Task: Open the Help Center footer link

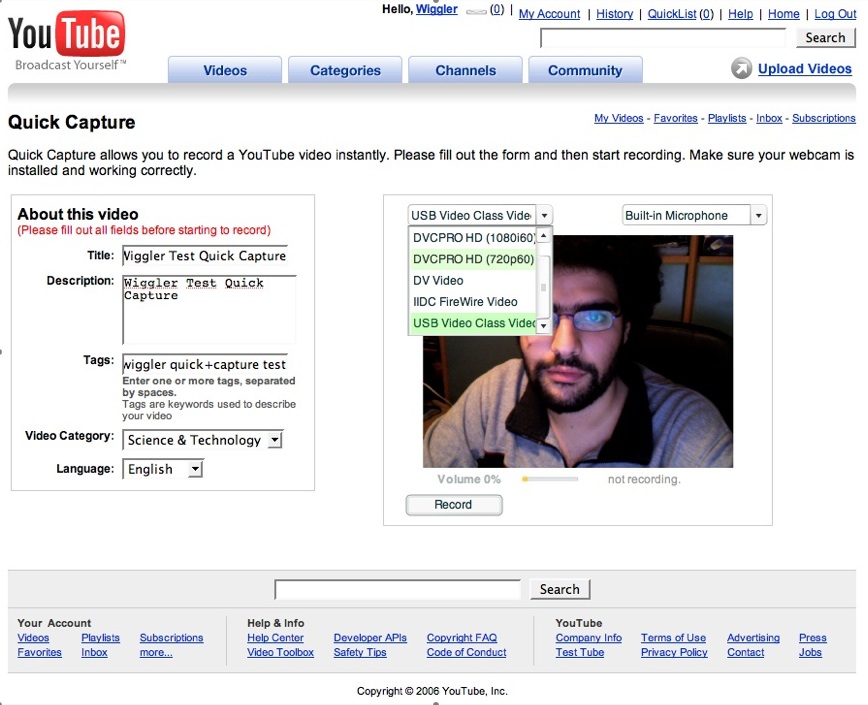Action: pos(275,638)
